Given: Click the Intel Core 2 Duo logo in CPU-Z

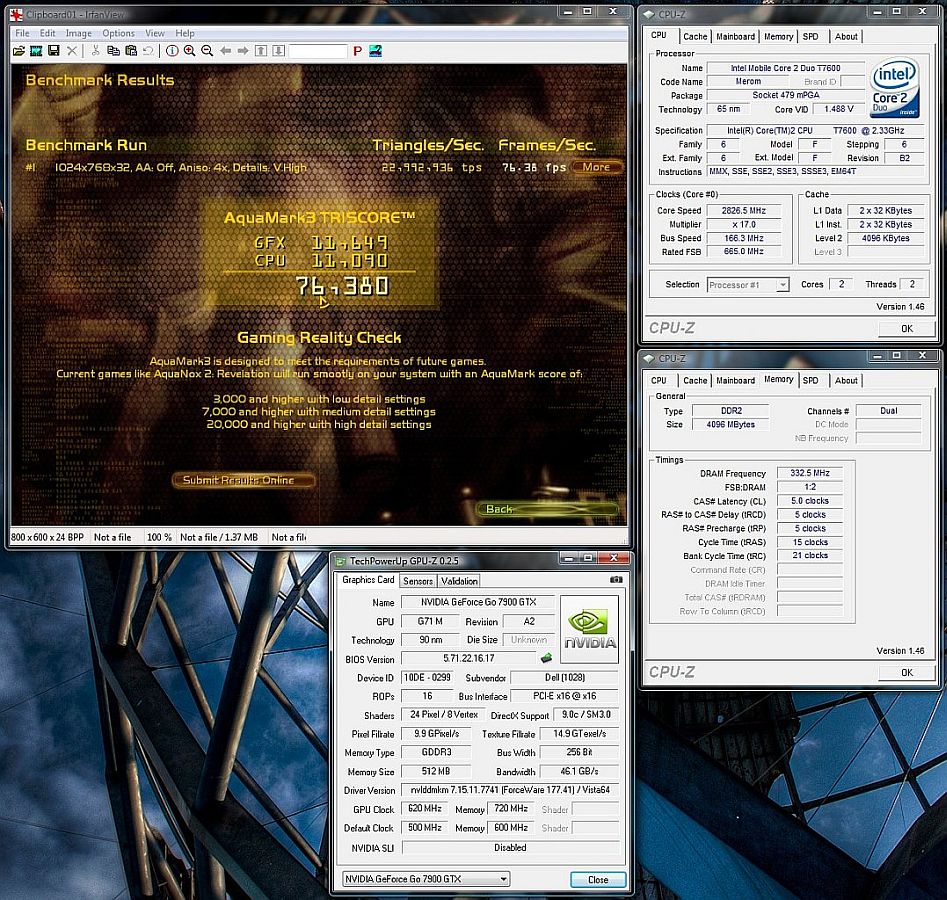Looking at the screenshot, I should pos(895,88).
